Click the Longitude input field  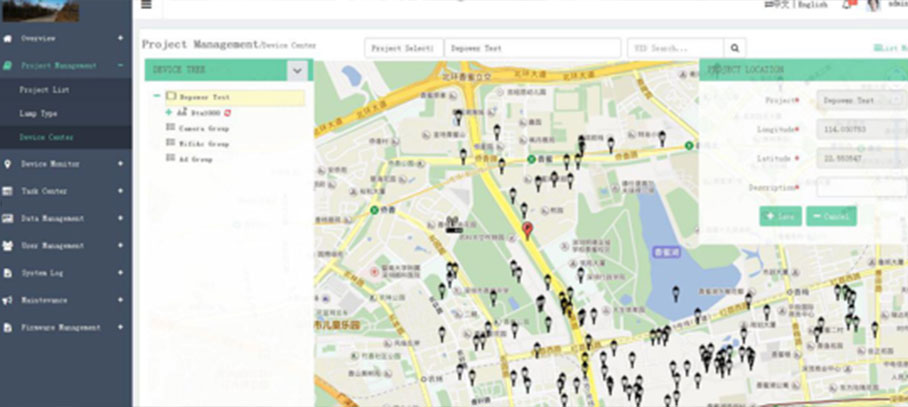point(862,129)
